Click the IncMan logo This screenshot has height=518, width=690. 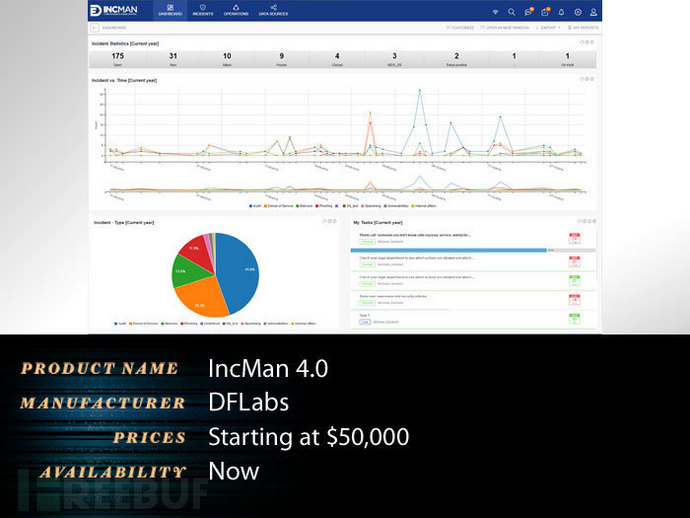114,10
